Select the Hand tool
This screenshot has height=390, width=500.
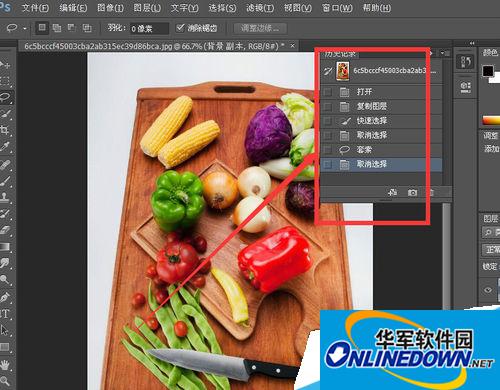point(5,365)
